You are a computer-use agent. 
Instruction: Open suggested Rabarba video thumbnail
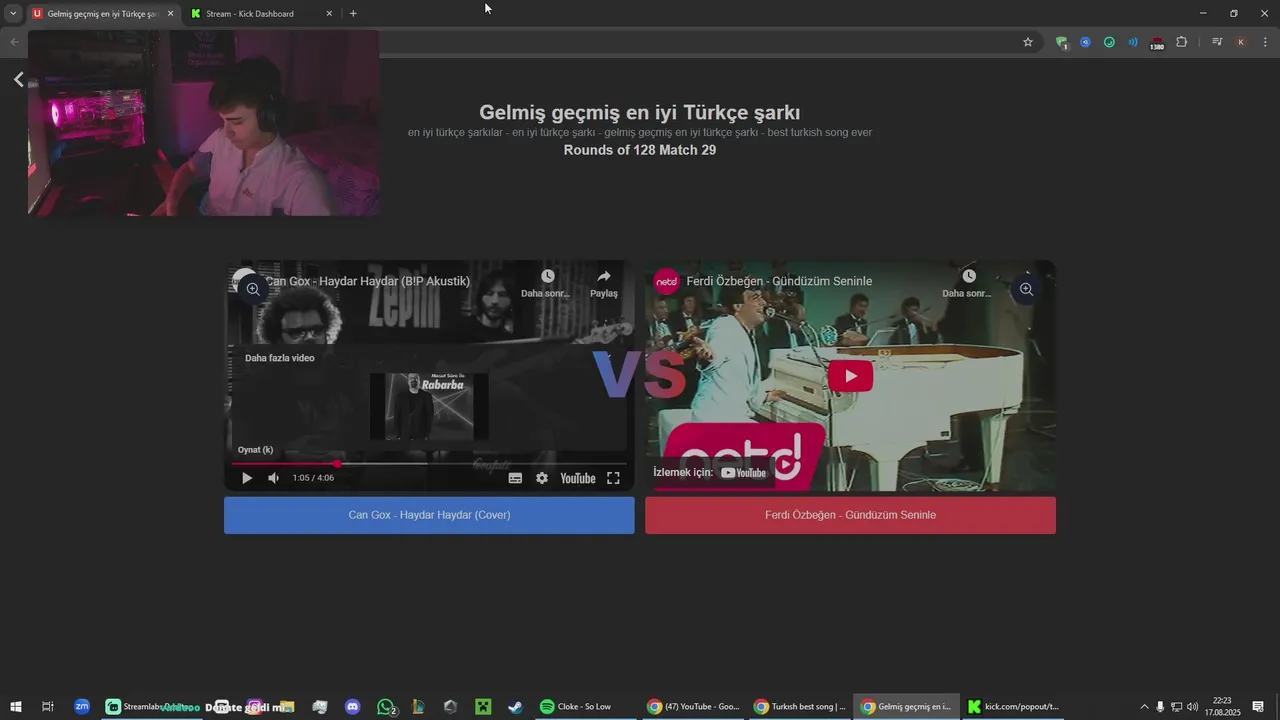[x=429, y=406]
